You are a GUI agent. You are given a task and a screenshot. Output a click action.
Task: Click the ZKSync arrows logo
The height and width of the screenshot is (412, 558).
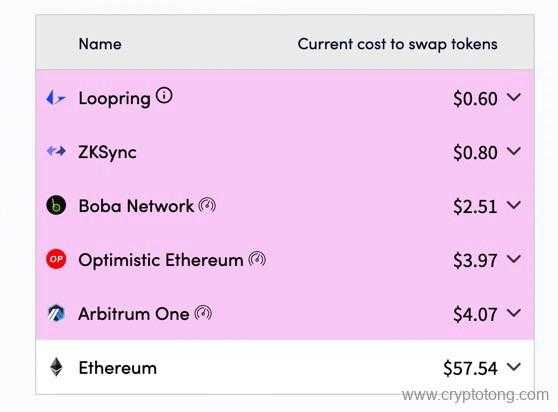coord(56,151)
